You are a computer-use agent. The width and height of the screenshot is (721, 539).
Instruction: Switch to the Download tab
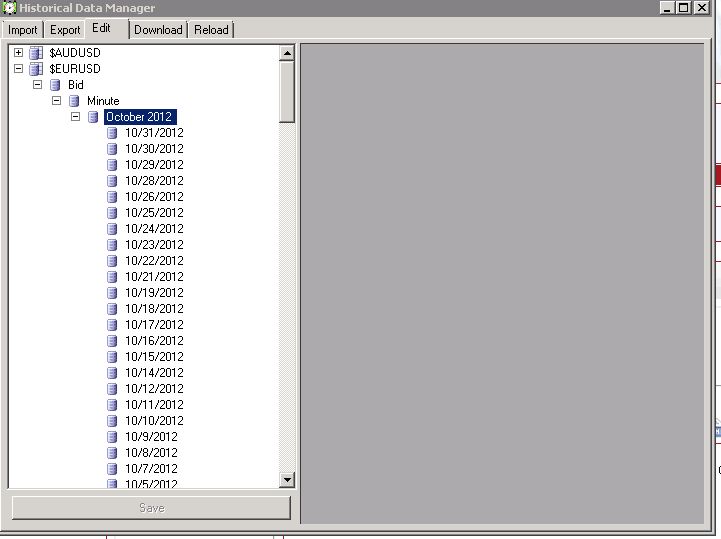pyautogui.click(x=158, y=30)
